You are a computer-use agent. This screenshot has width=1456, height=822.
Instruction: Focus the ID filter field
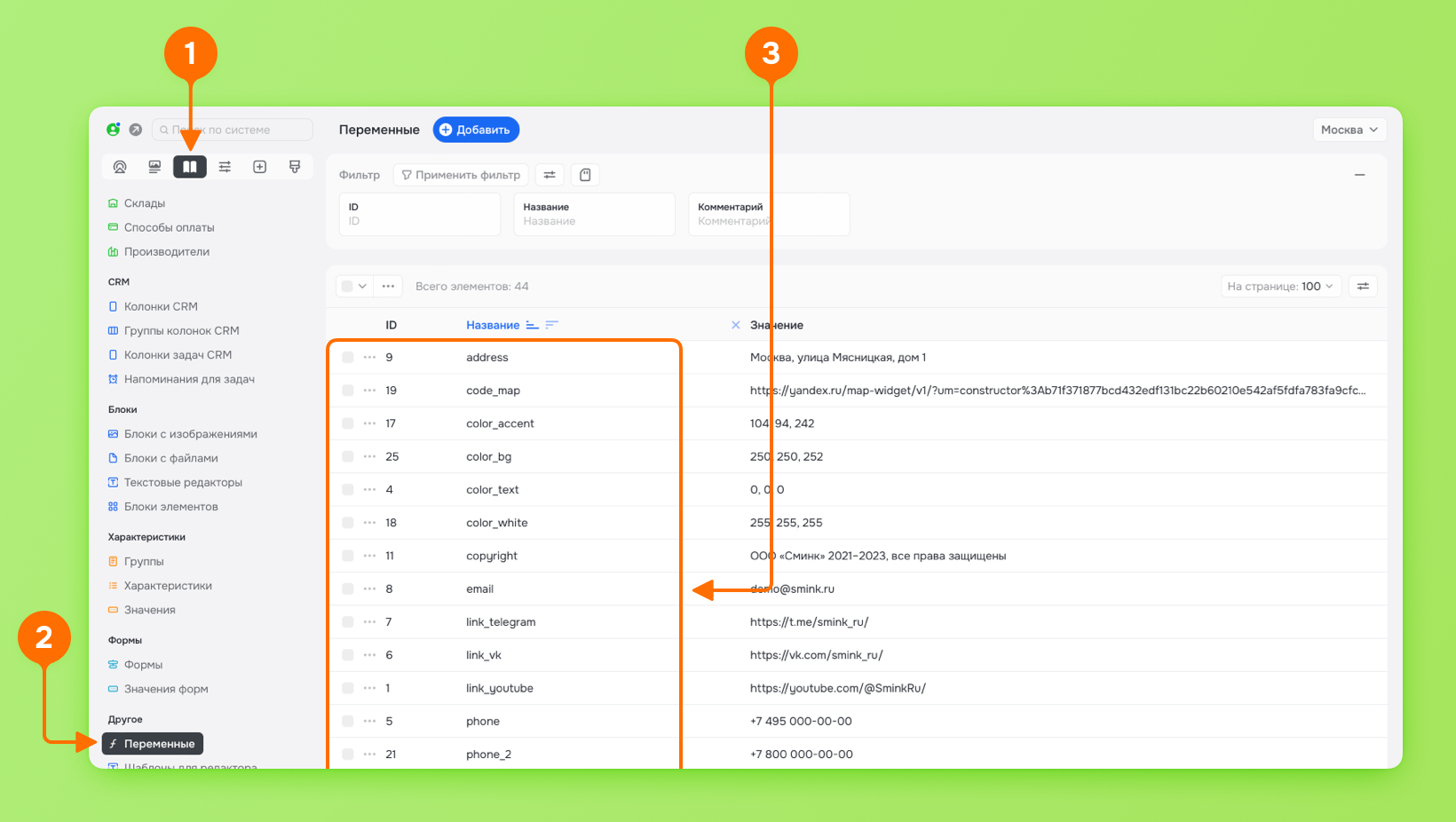pyautogui.click(x=420, y=214)
